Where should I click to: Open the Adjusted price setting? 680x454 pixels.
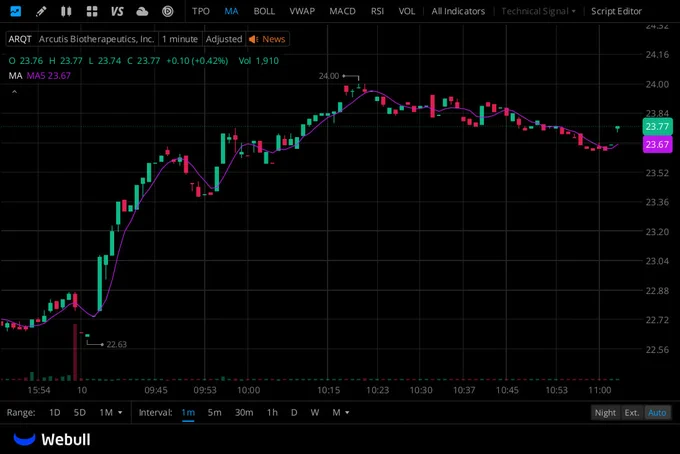click(x=224, y=39)
